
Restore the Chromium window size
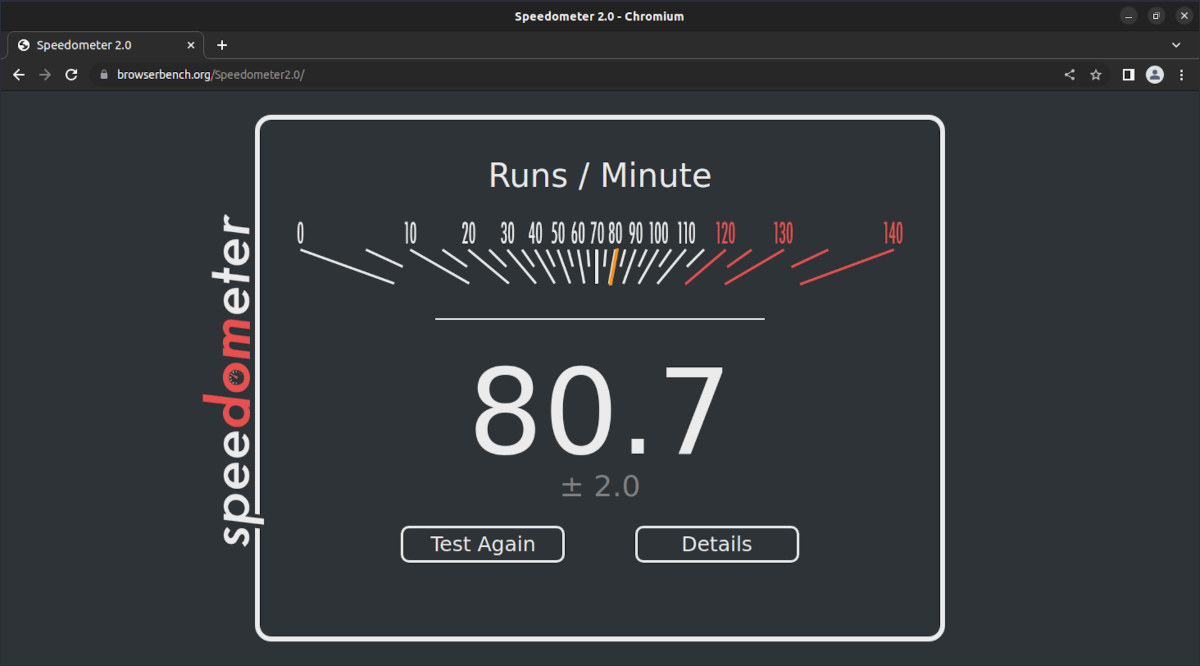pyautogui.click(x=1156, y=16)
